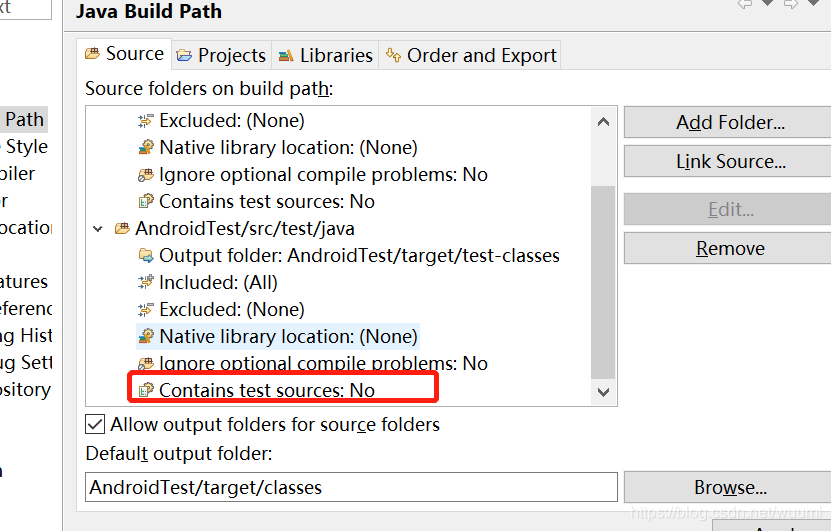Select the upper Native library location row

(x=288, y=148)
